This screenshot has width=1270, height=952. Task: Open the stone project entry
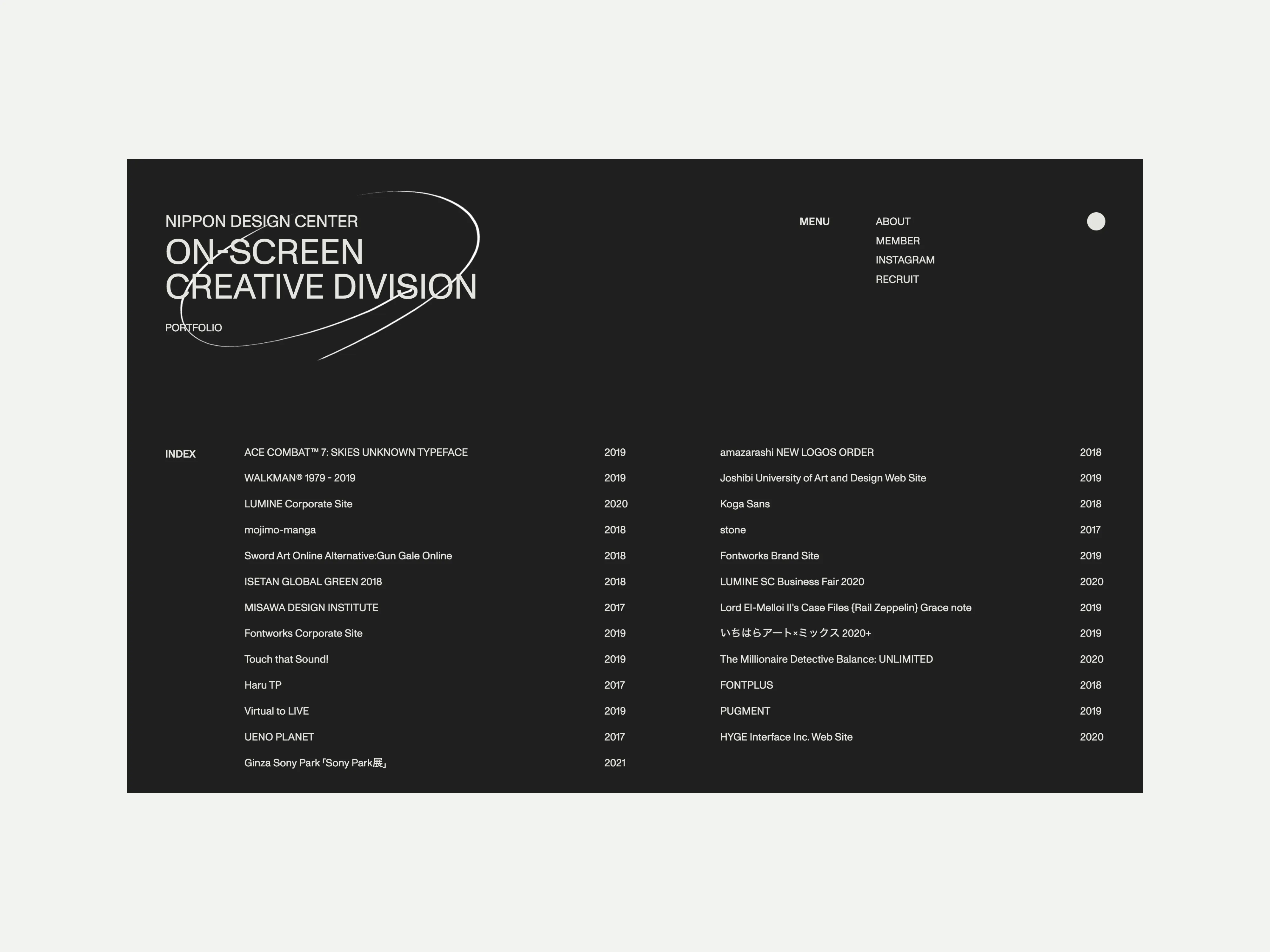[x=732, y=530]
